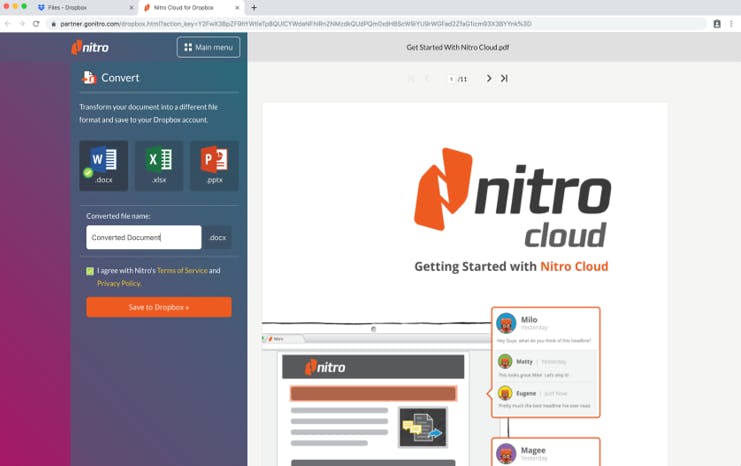Go back in browser history
Image resolution: width=741 pixels, height=466 pixels.
pyautogui.click(x=8, y=24)
